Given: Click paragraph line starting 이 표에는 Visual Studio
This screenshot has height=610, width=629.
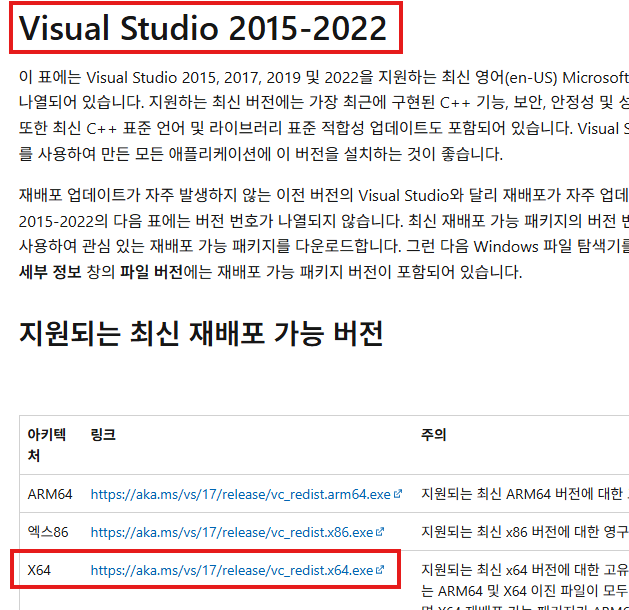Looking at the screenshot, I should tap(324, 77).
